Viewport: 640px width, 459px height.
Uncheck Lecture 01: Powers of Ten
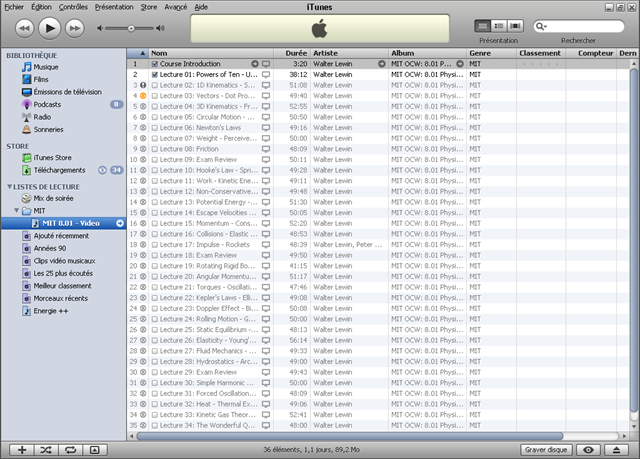pos(155,75)
